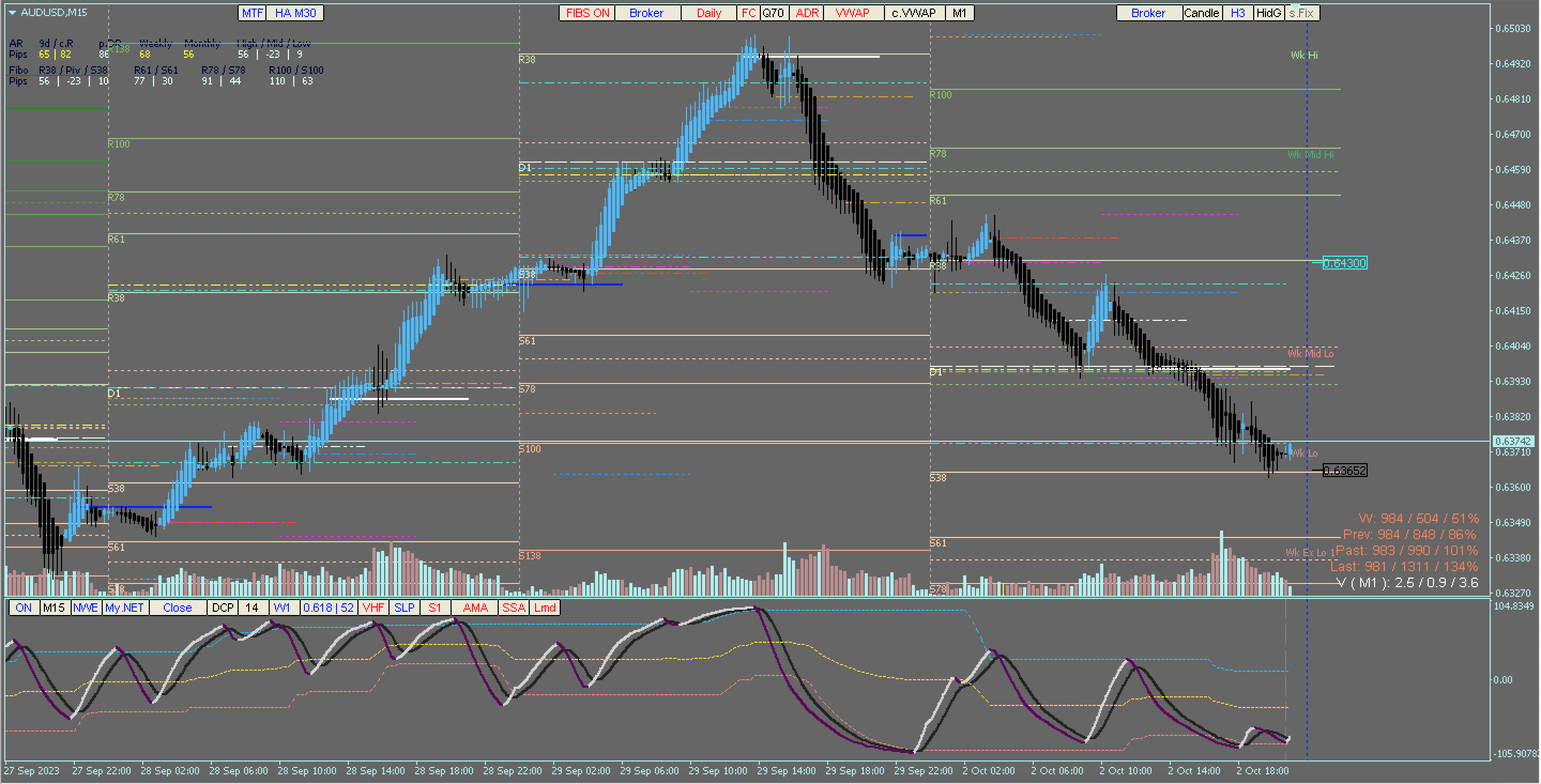Click the My.NET button

125,608
